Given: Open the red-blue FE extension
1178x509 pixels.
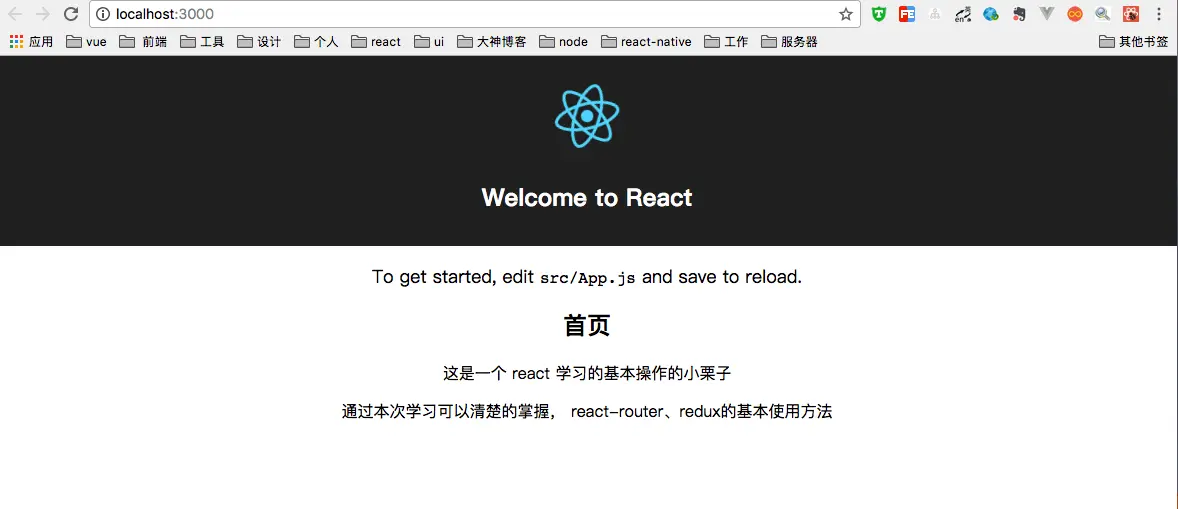Looking at the screenshot, I should click(x=907, y=14).
